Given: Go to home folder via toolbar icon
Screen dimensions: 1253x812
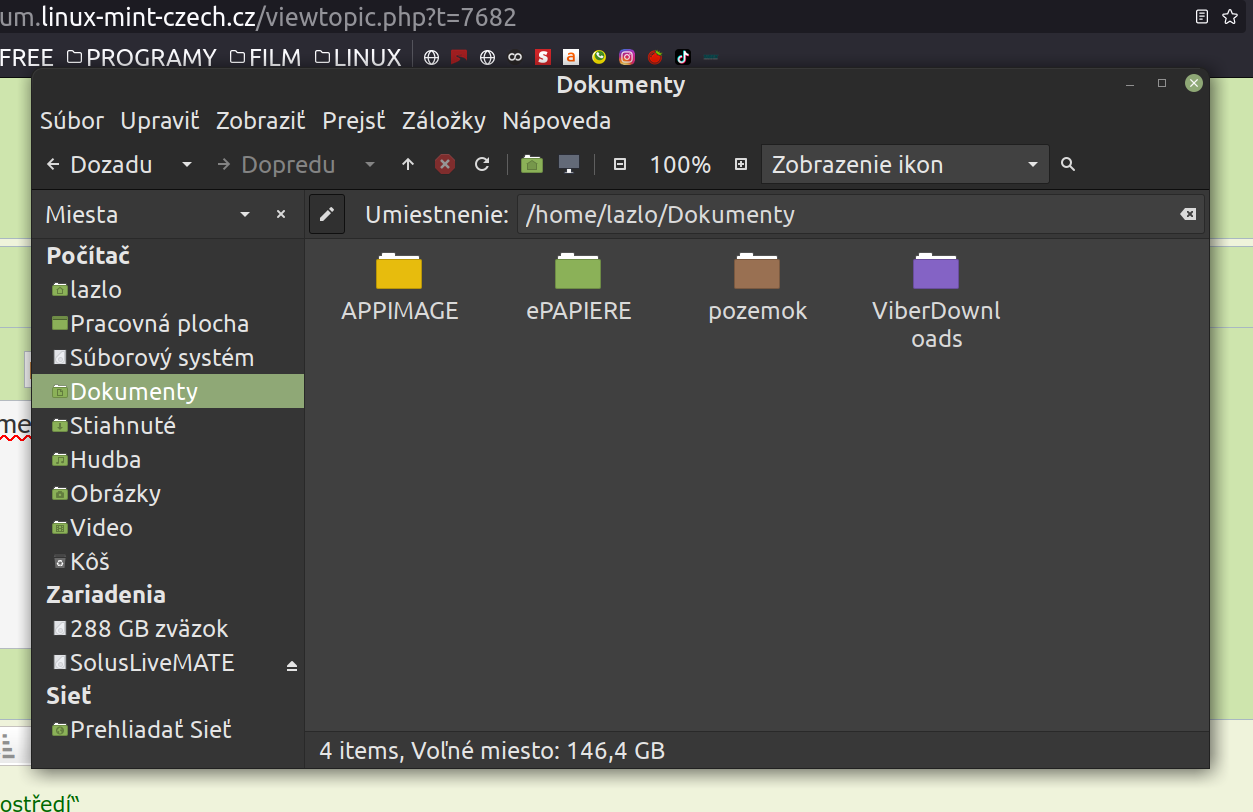Looking at the screenshot, I should point(532,165).
